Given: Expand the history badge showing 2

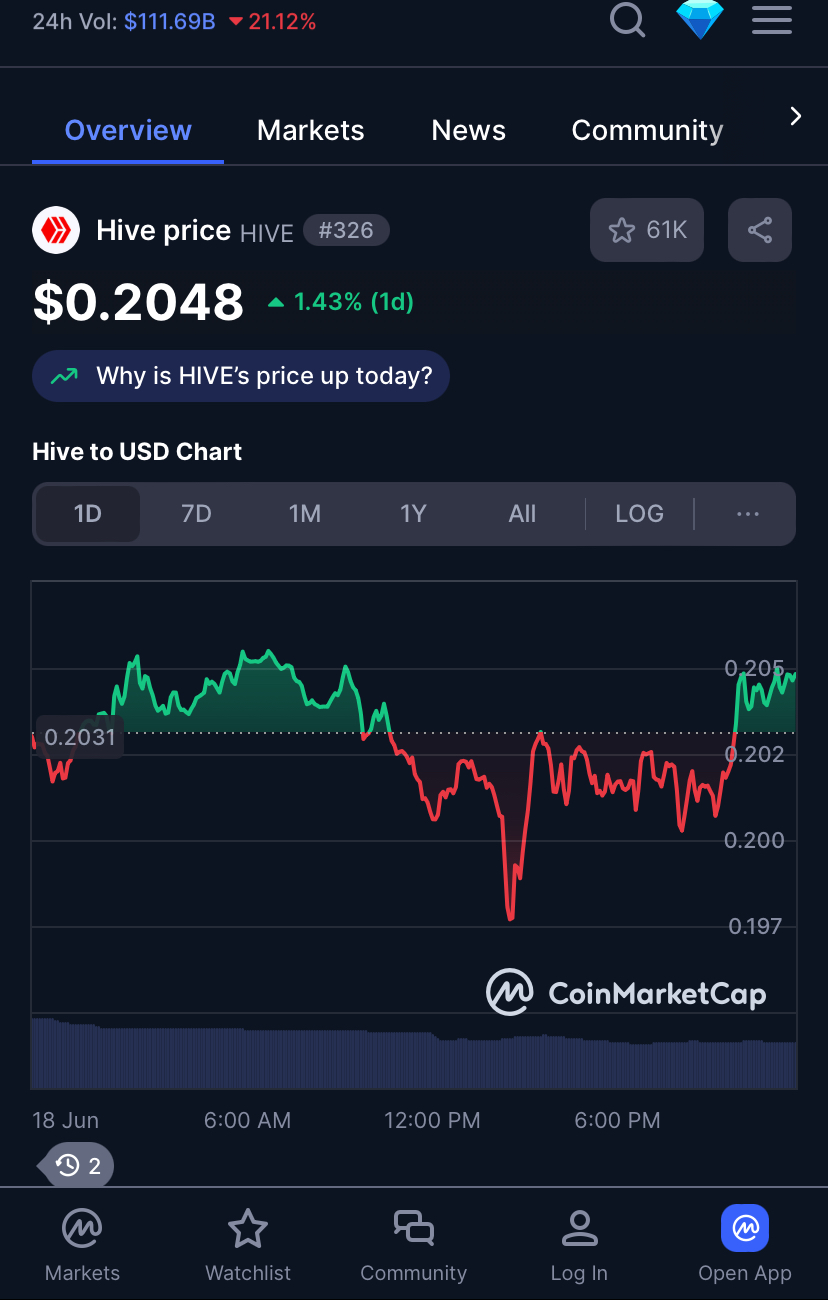Looking at the screenshot, I should click(80, 1165).
